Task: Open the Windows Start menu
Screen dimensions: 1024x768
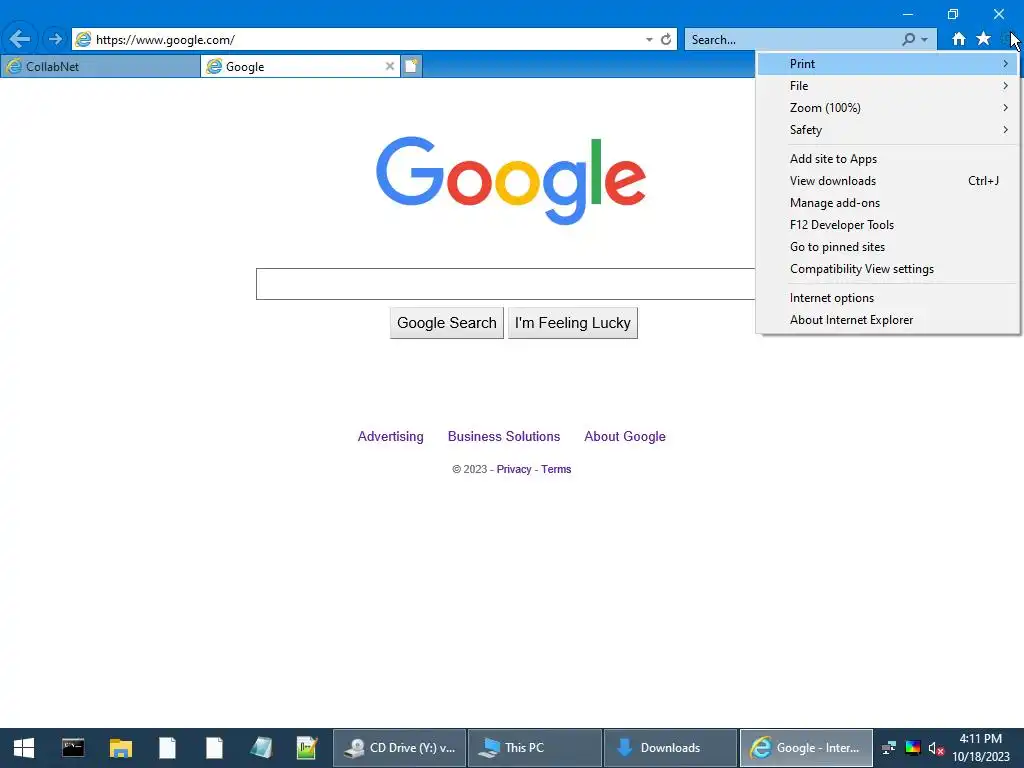Action: point(24,748)
